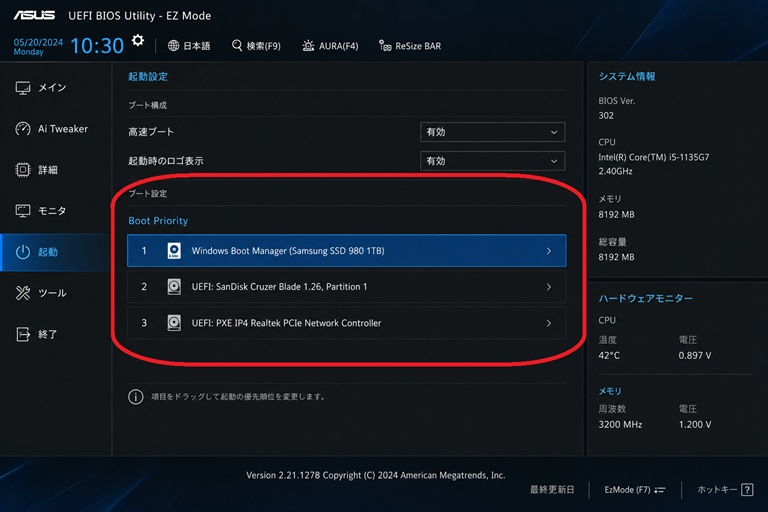Open ホットキー hotkey help

point(725,489)
